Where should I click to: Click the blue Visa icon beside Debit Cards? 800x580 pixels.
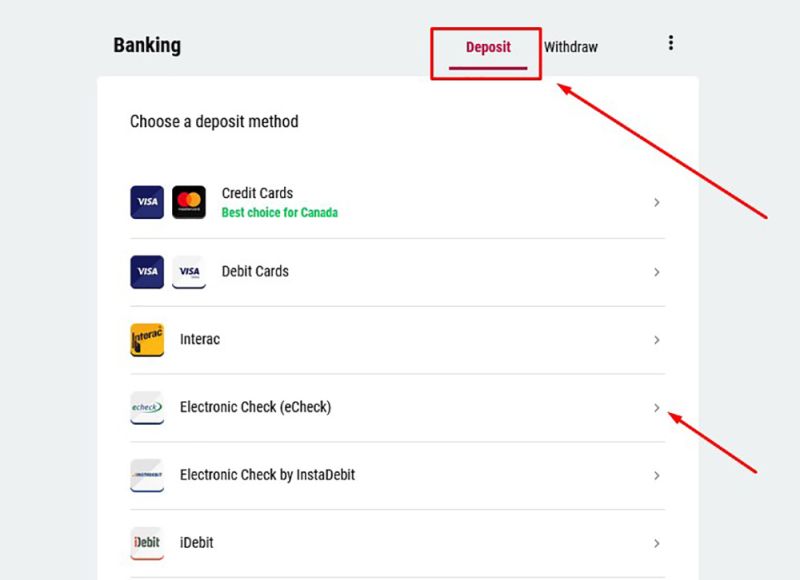(x=147, y=271)
